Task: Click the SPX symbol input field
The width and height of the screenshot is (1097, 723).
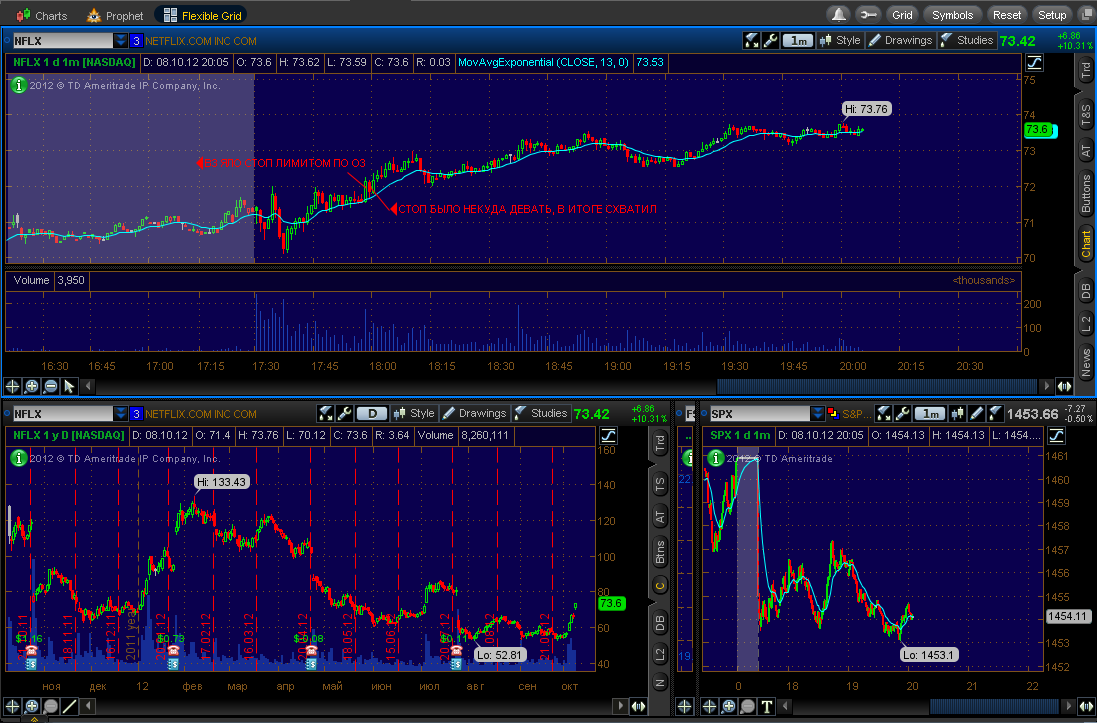Action: click(x=760, y=414)
